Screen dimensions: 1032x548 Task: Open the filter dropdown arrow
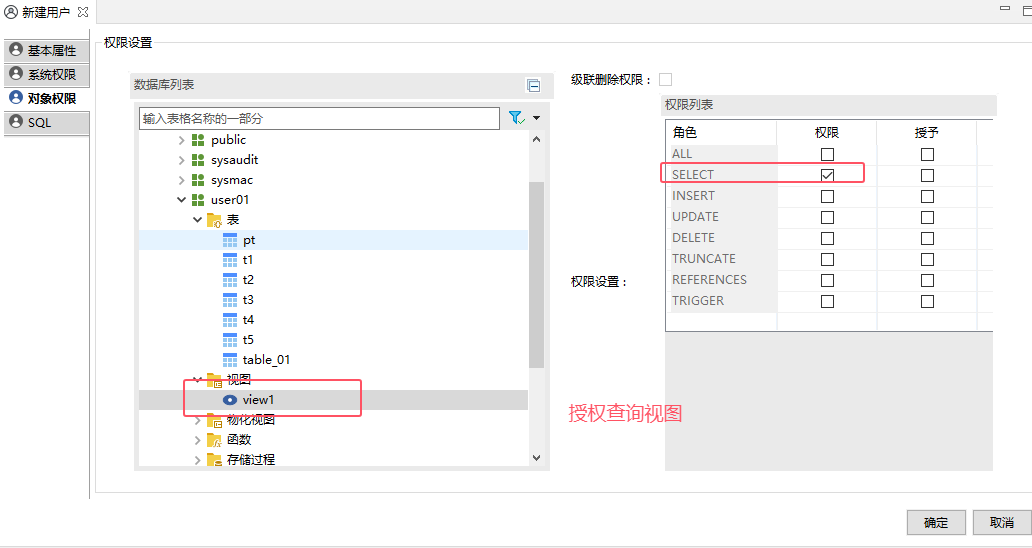coord(537,118)
